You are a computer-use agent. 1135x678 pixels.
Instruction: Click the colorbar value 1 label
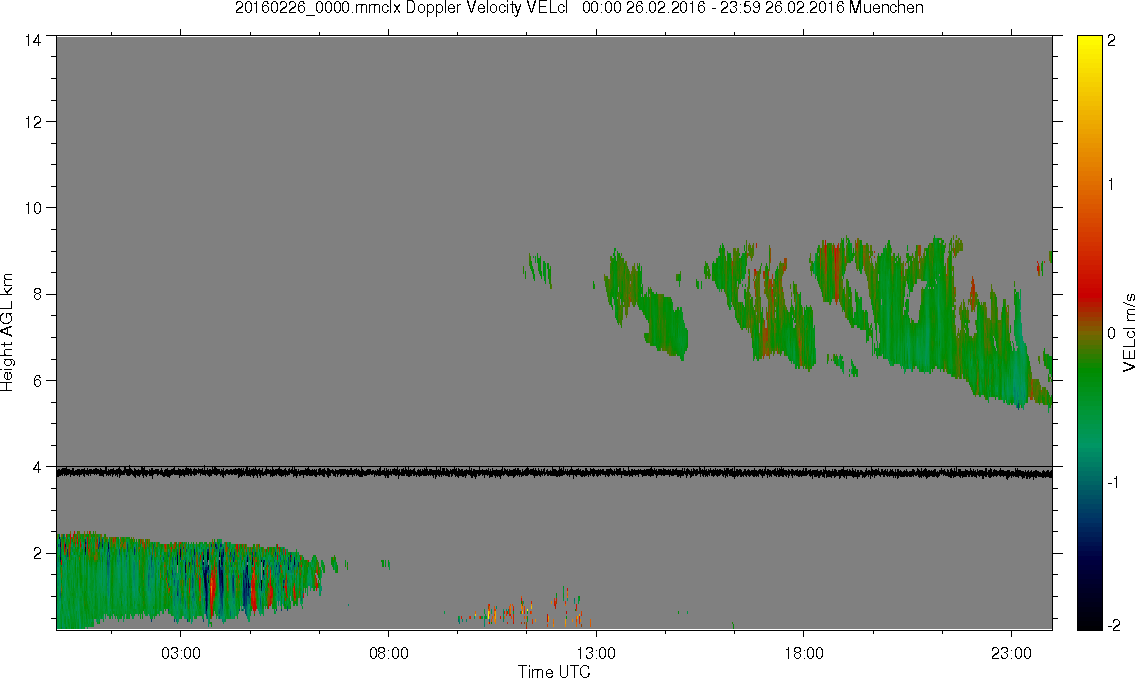click(1112, 185)
